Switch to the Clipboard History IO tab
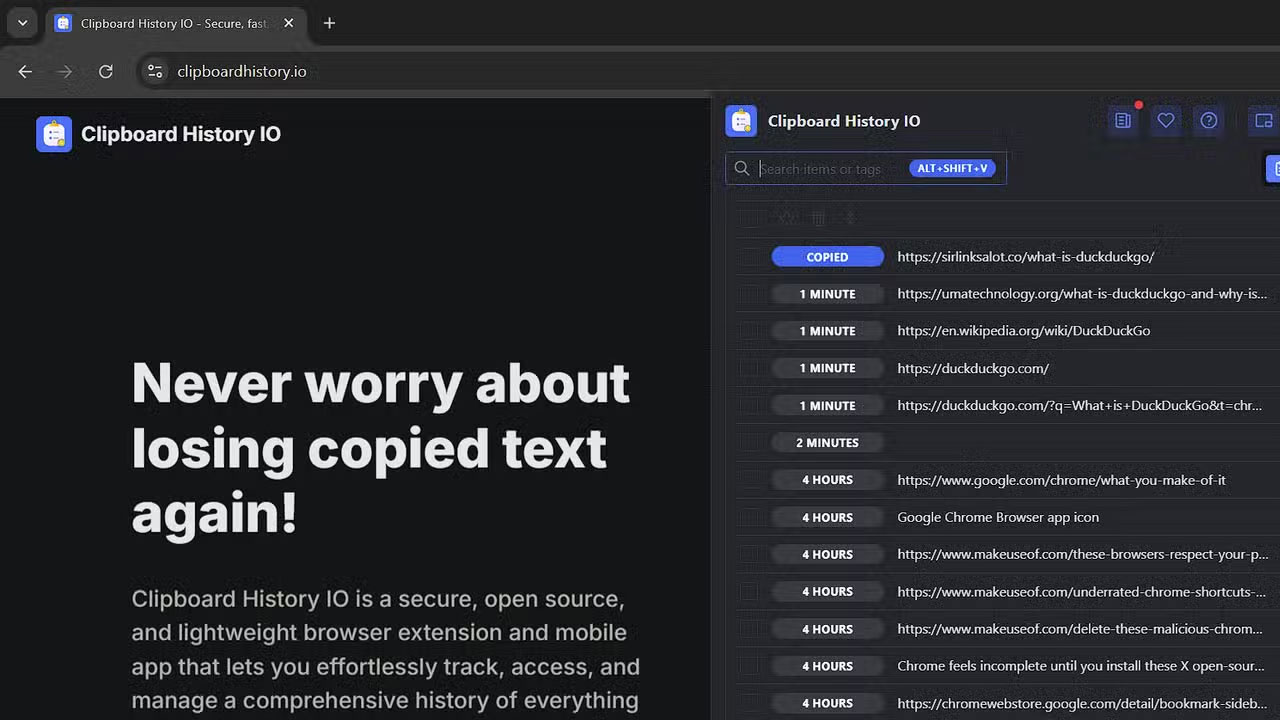The height and width of the screenshot is (720, 1280). (x=172, y=23)
